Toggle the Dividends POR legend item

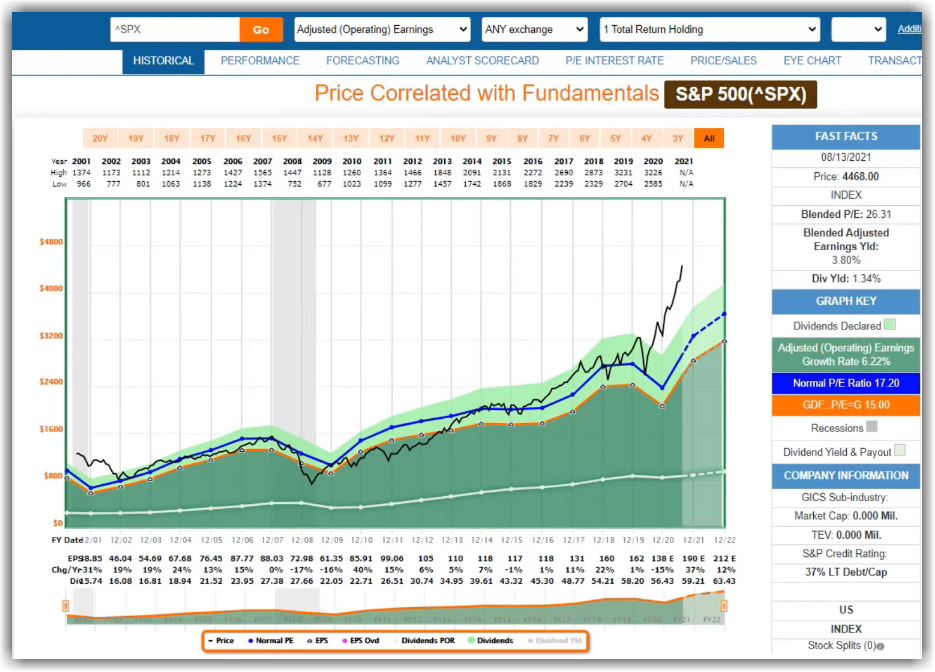pyautogui.click(x=424, y=640)
